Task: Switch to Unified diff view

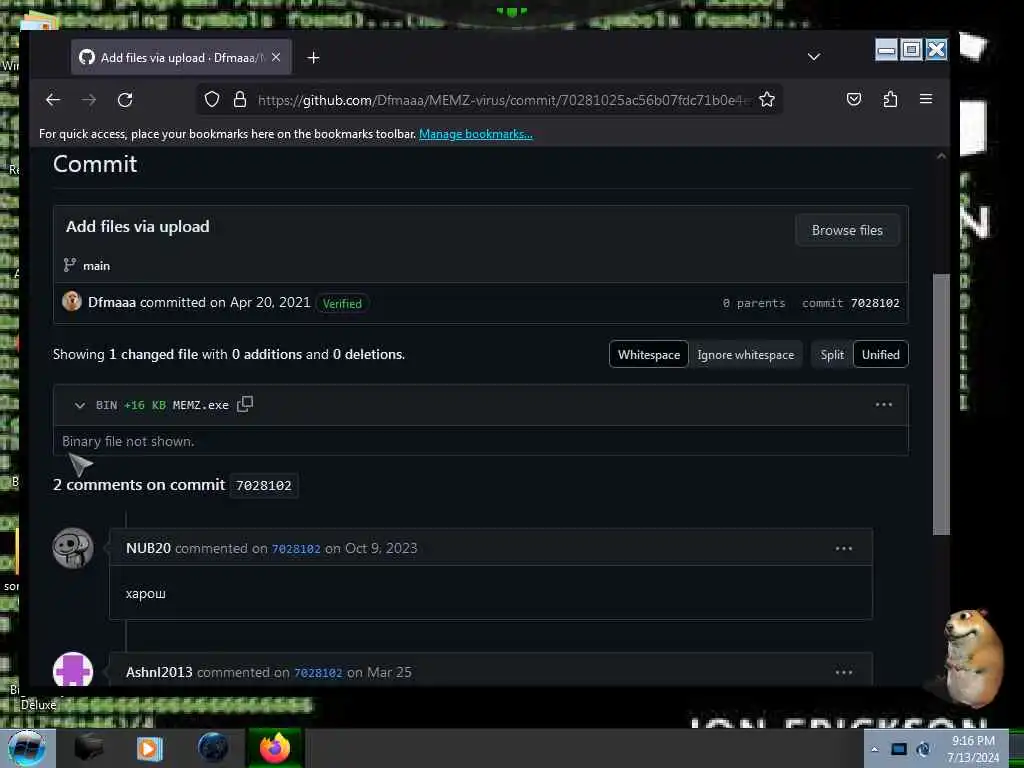Action: (x=880, y=355)
